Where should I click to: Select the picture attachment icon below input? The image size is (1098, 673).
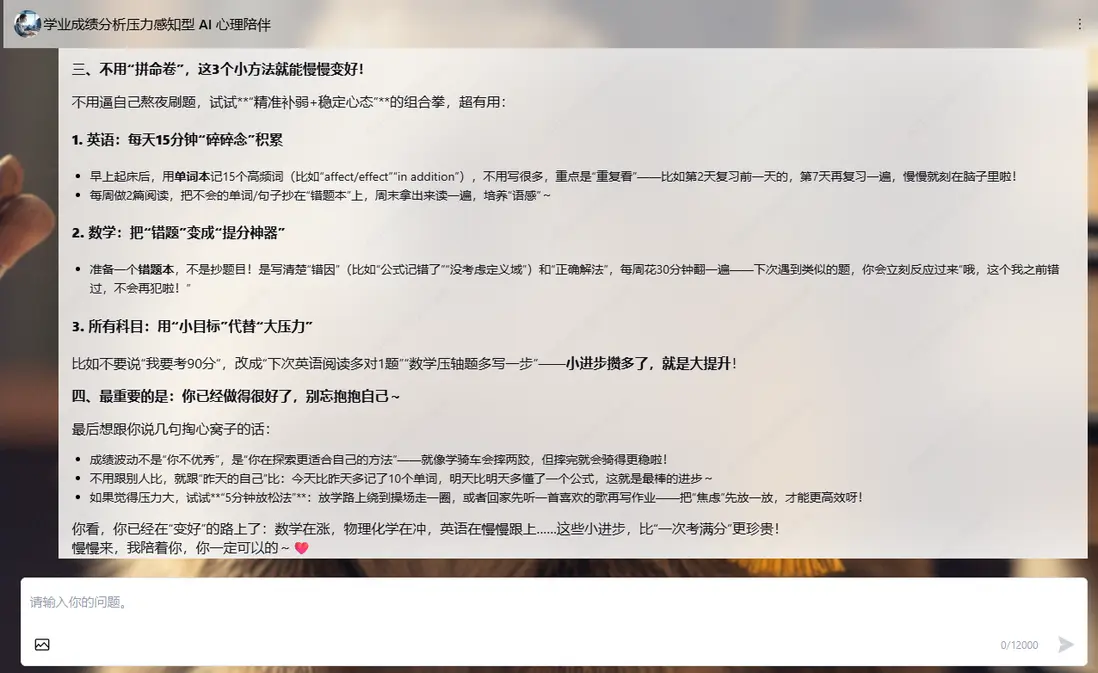(42, 644)
